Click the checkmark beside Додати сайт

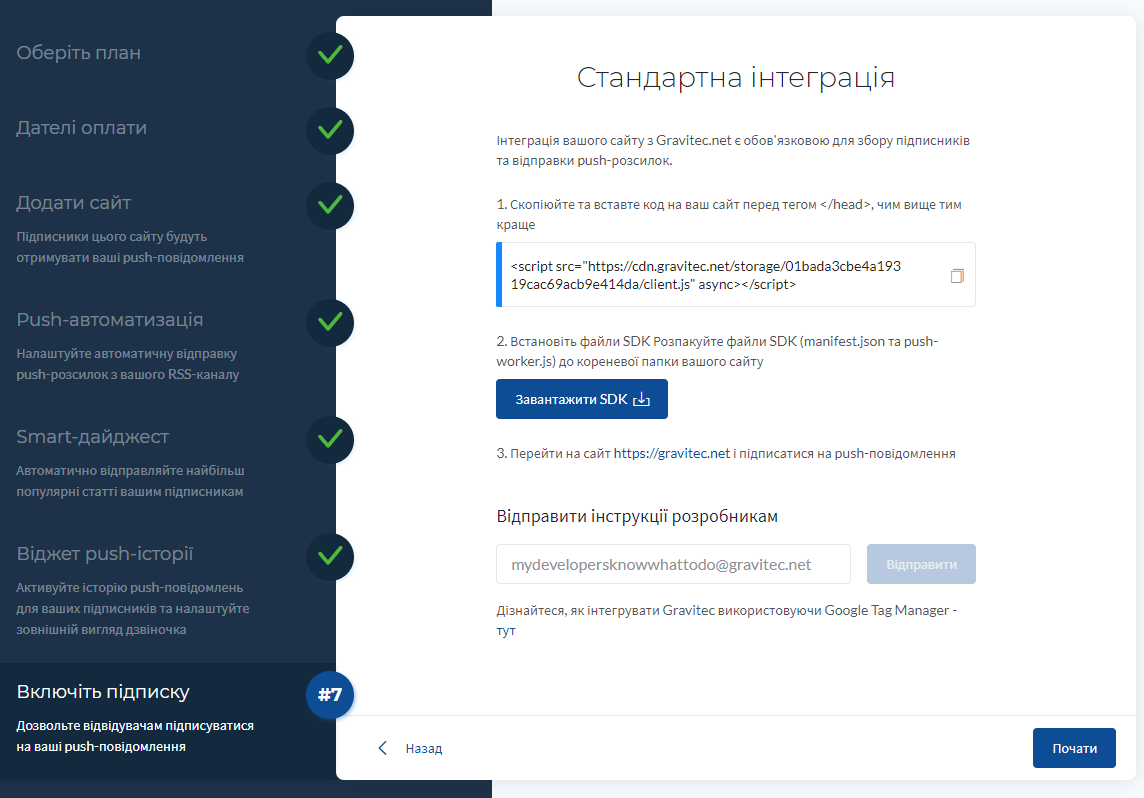331,206
